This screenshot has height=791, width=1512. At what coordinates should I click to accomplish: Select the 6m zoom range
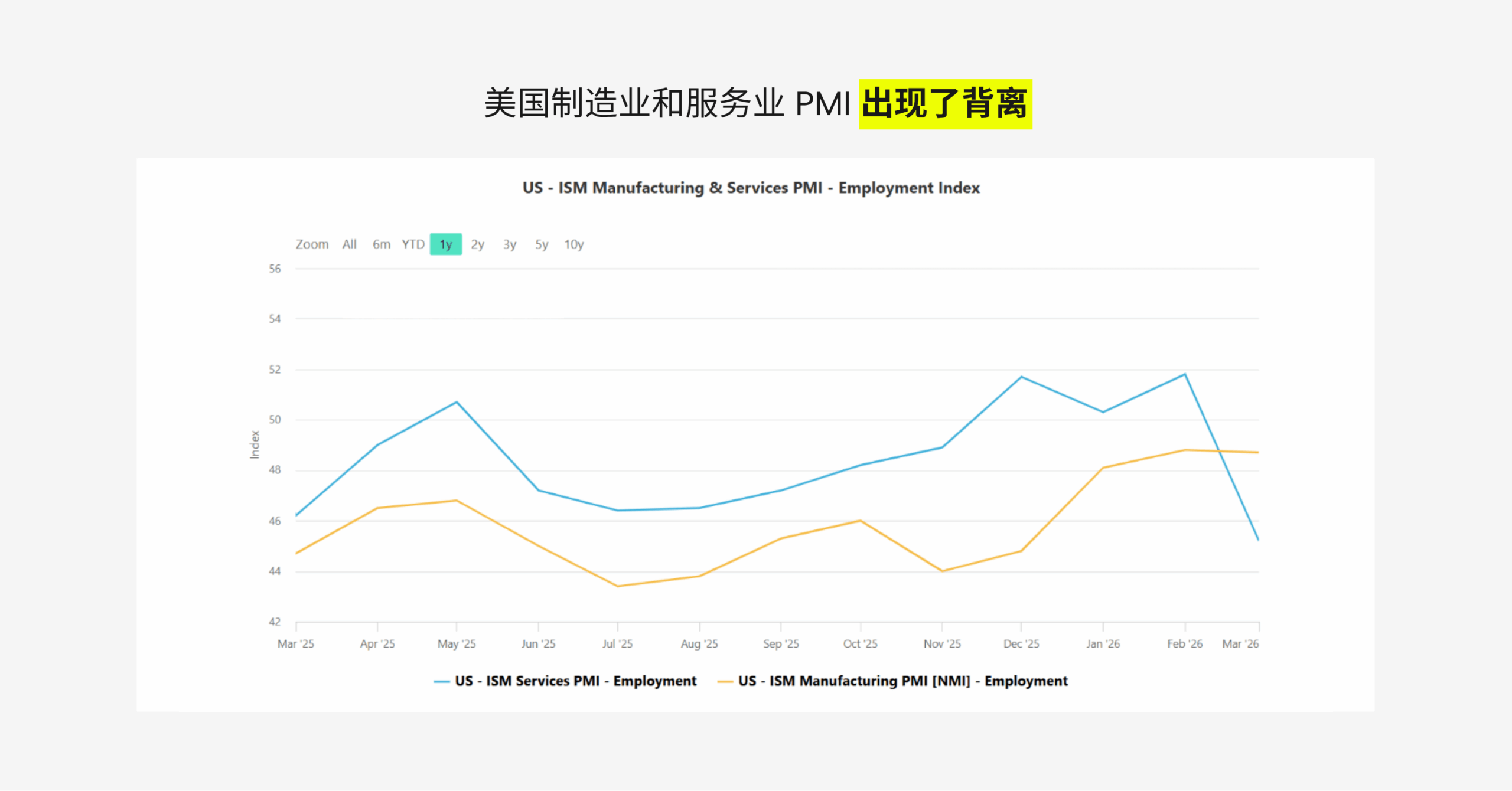pyautogui.click(x=381, y=244)
